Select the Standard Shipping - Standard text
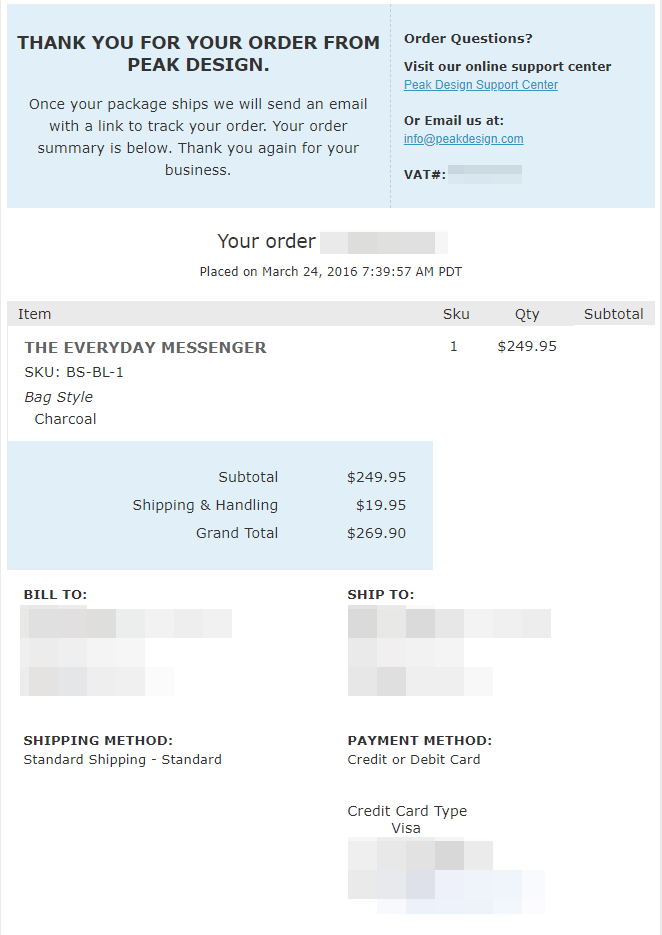 click(x=122, y=760)
